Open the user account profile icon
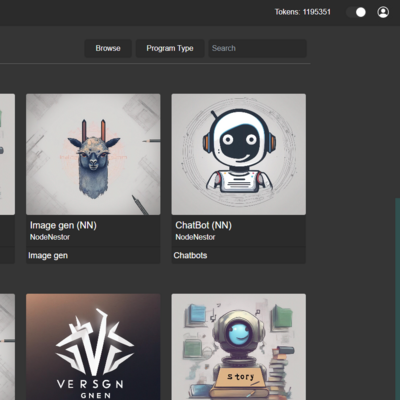Screen dimensions: 400x400 point(383,12)
